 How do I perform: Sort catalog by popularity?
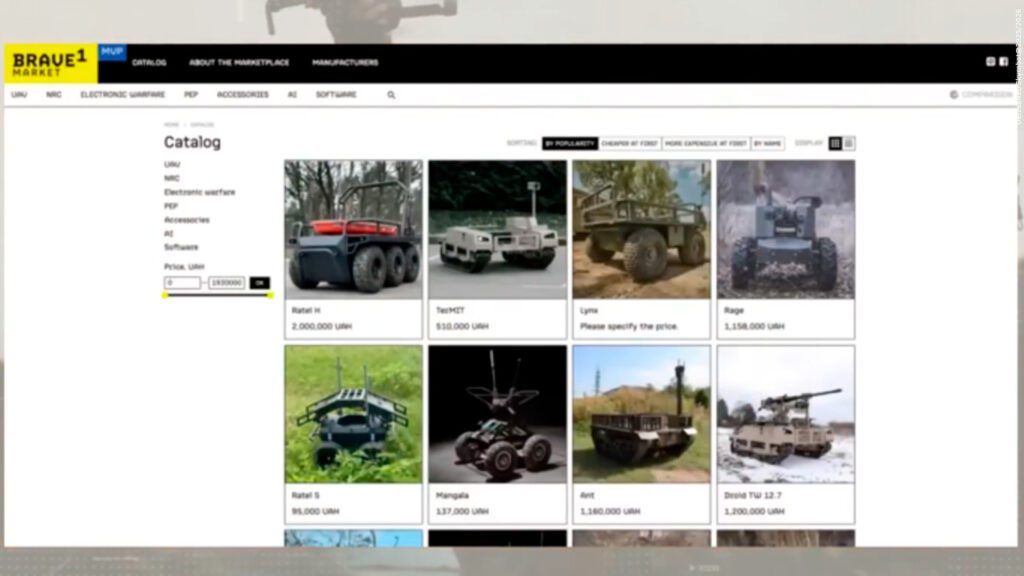click(x=570, y=143)
